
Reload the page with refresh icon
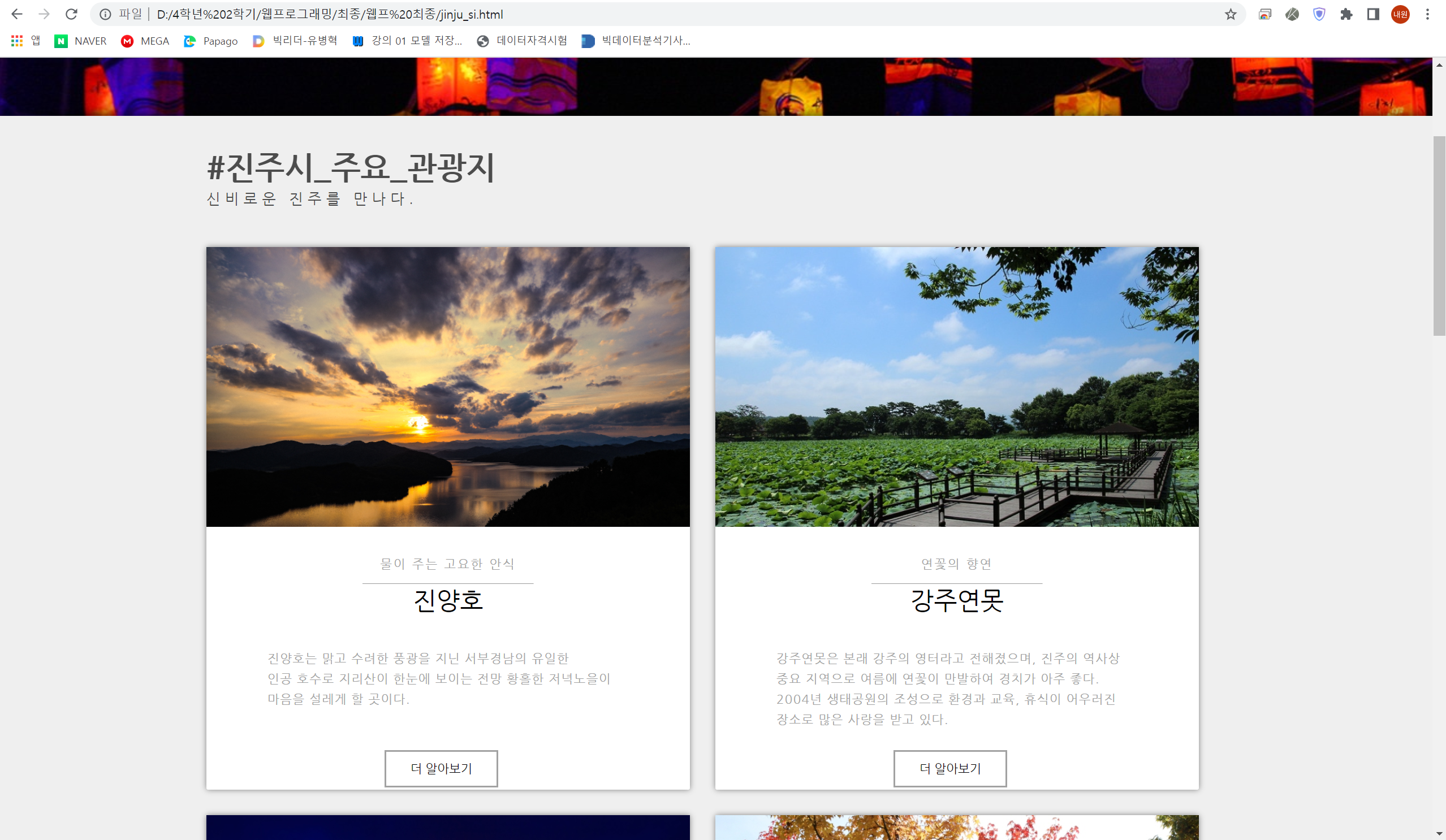point(71,14)
